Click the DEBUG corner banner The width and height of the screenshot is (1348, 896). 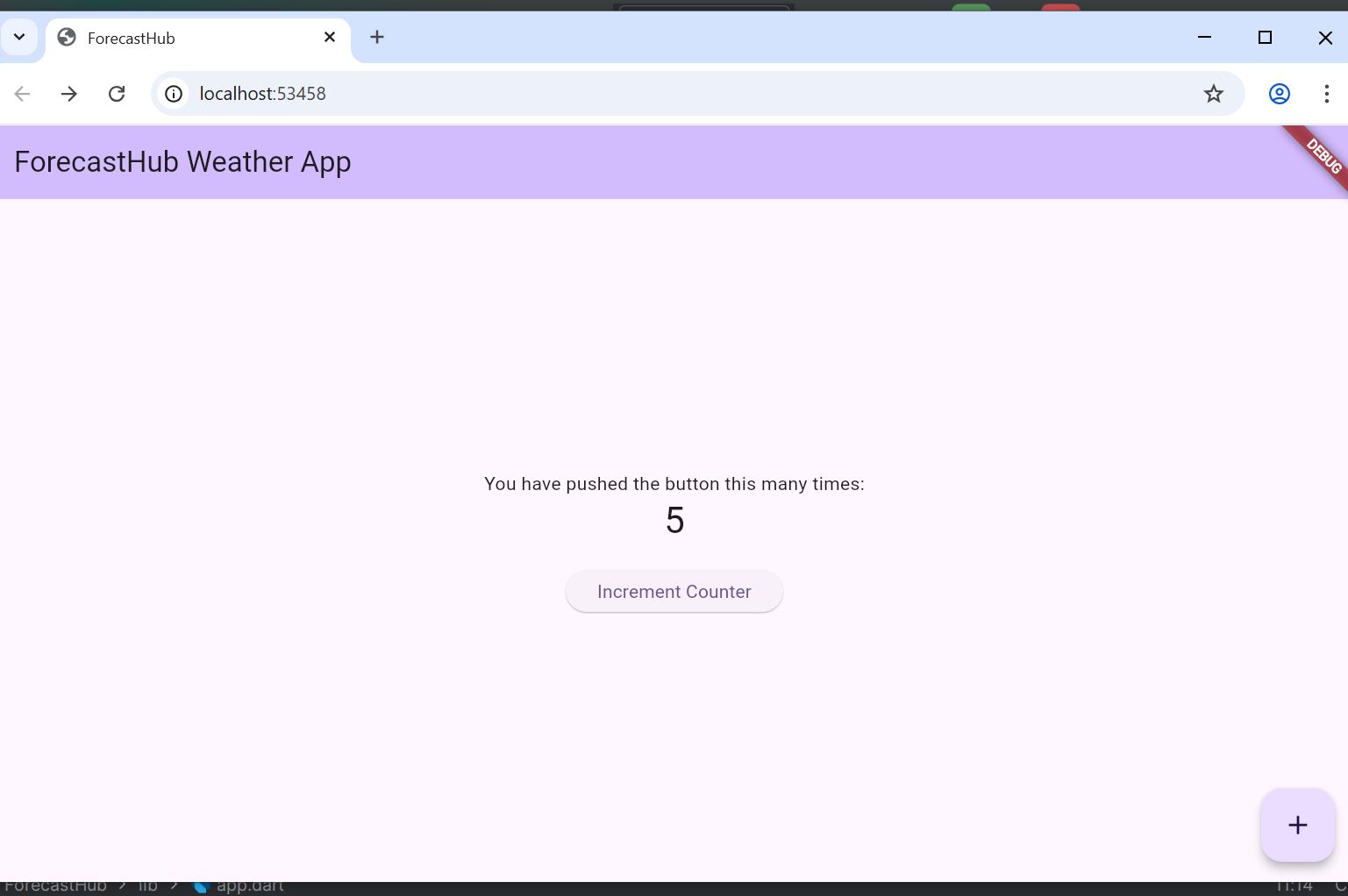pyautogui.click(x=1323, y=155)
